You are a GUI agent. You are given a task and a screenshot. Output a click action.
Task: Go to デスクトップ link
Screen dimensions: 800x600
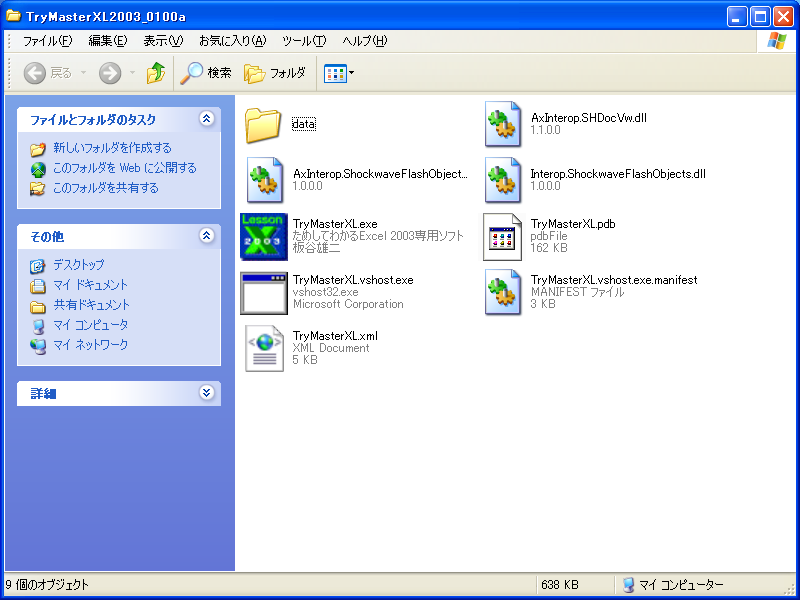click(79, 265)
